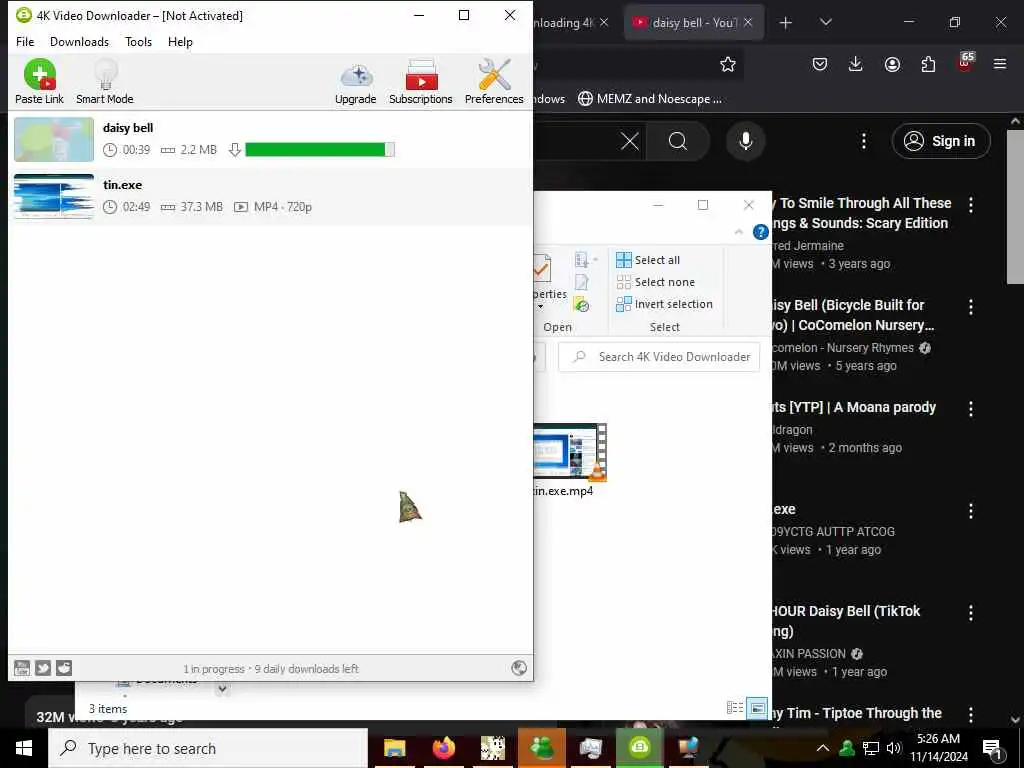Click '1 in progress · 9 daily downloads left'
1024x768 pixels.
pyautogui.click(x=270, y=669)
